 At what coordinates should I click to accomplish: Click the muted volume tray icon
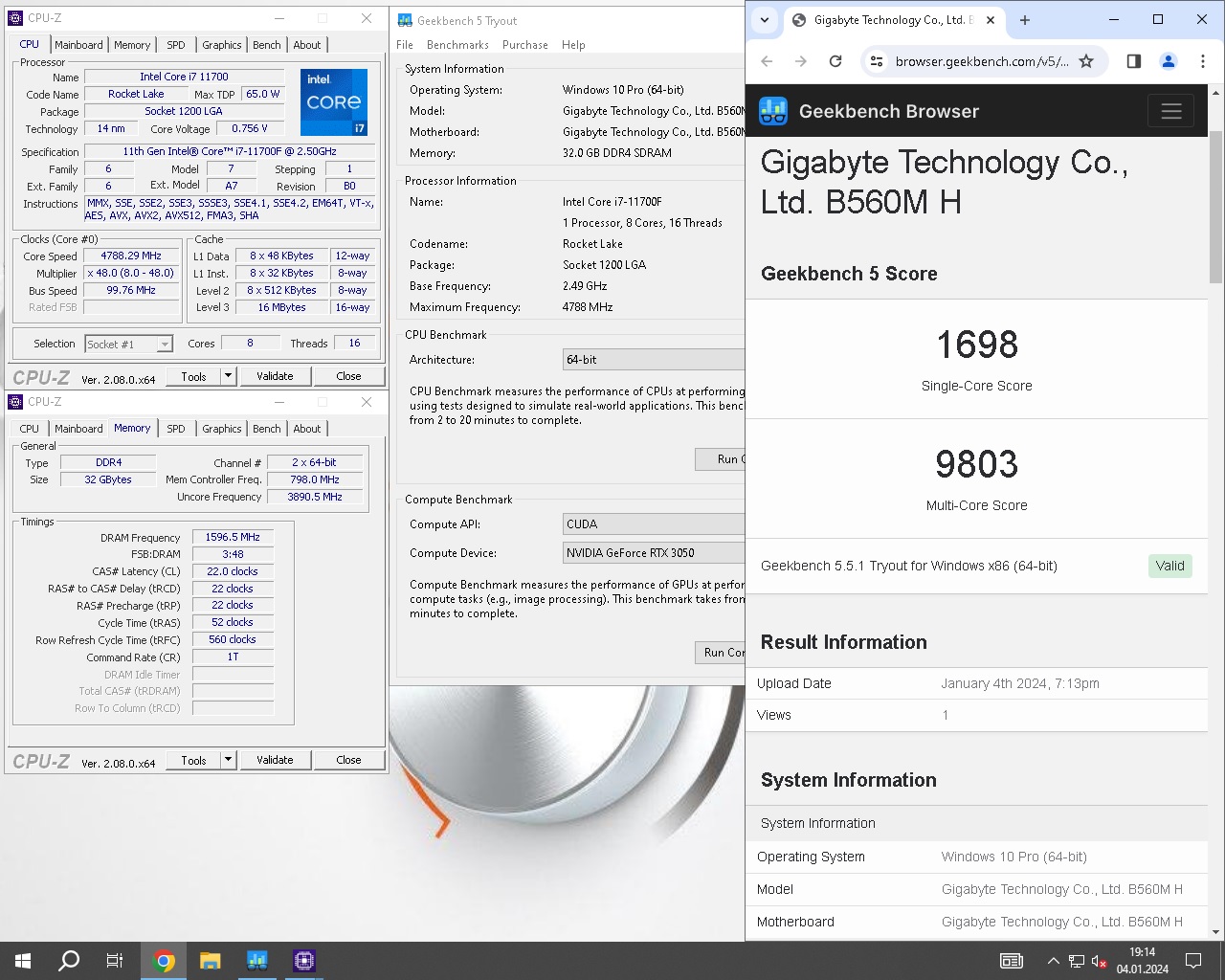coord(1100,961)
